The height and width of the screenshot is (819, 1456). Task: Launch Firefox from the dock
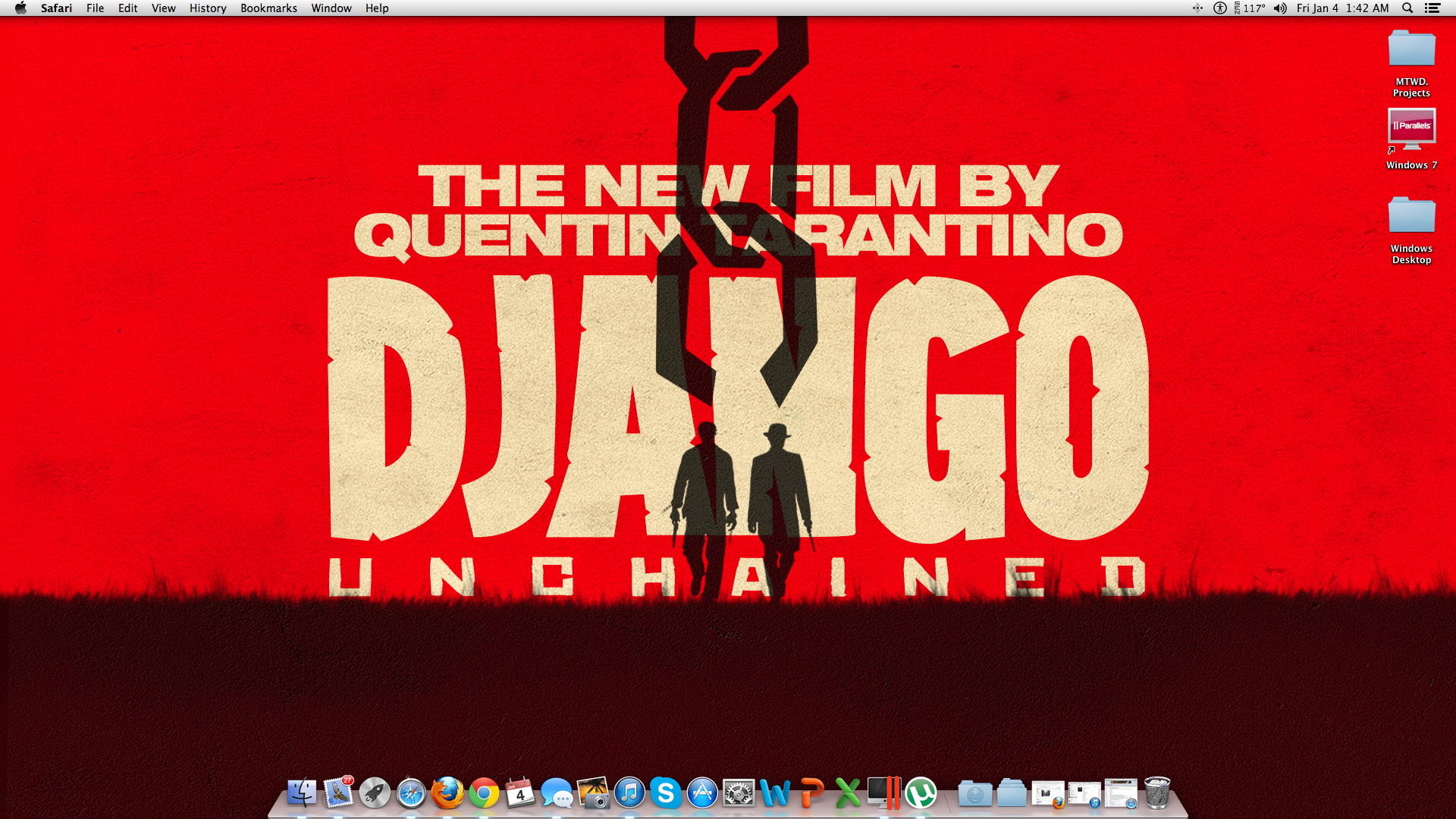pyautogui.click(x=447, y=792)
